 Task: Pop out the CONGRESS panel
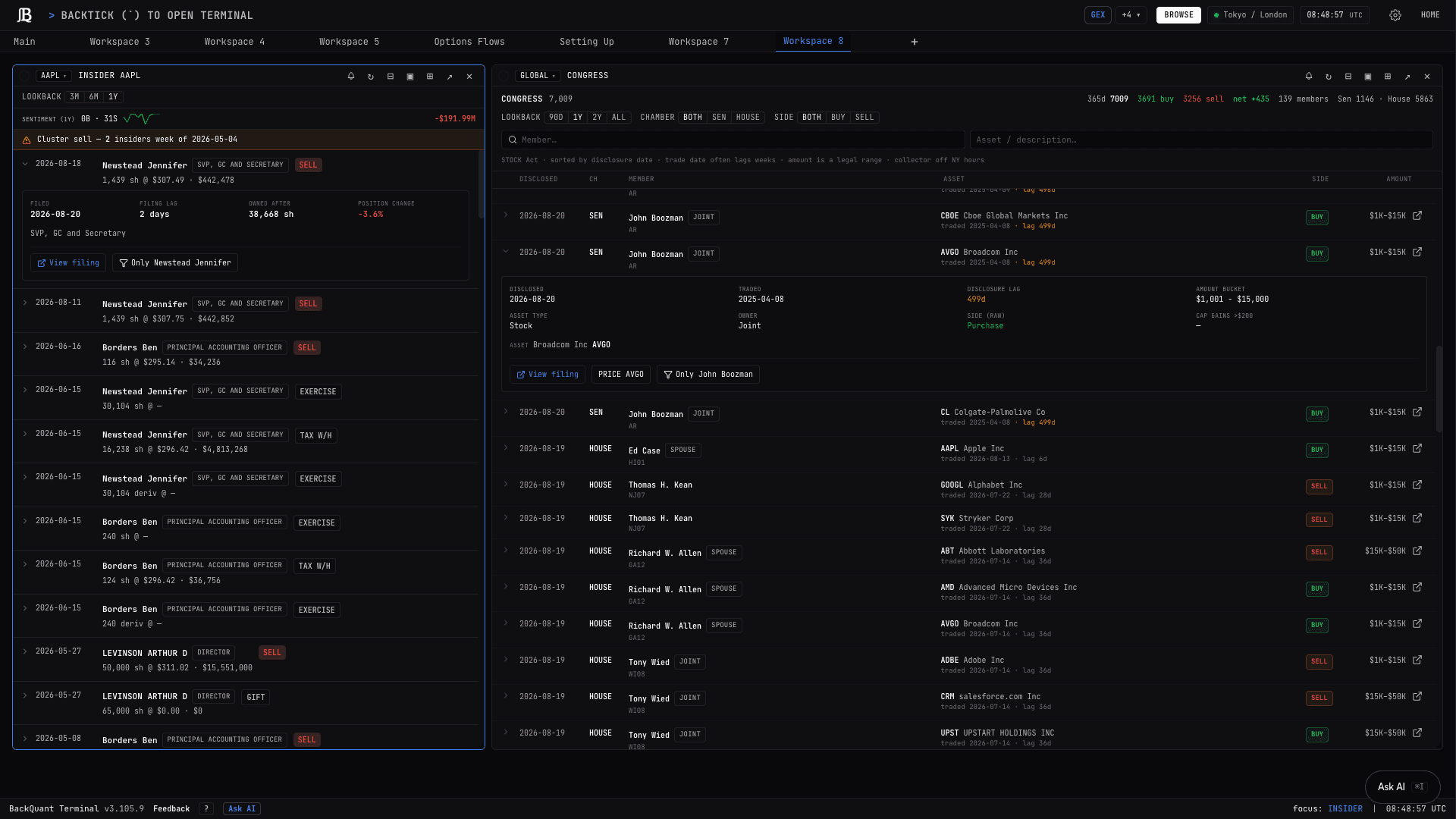[1407, 76]
